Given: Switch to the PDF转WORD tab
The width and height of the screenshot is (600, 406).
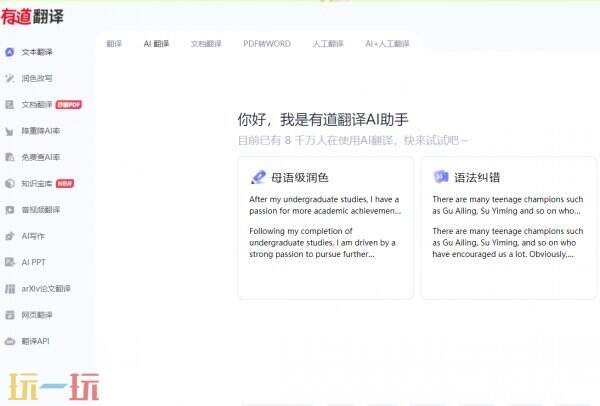Looking at the screenshot, I should [x=267, y=44].
